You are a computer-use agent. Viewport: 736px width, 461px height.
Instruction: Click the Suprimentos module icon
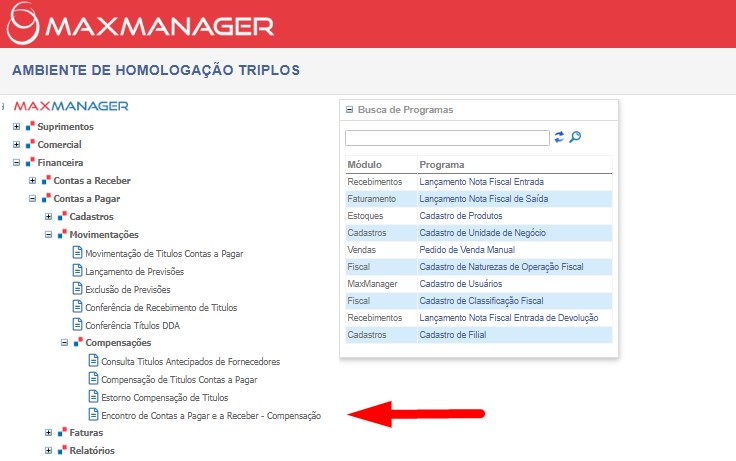click(x=31, y=126)
